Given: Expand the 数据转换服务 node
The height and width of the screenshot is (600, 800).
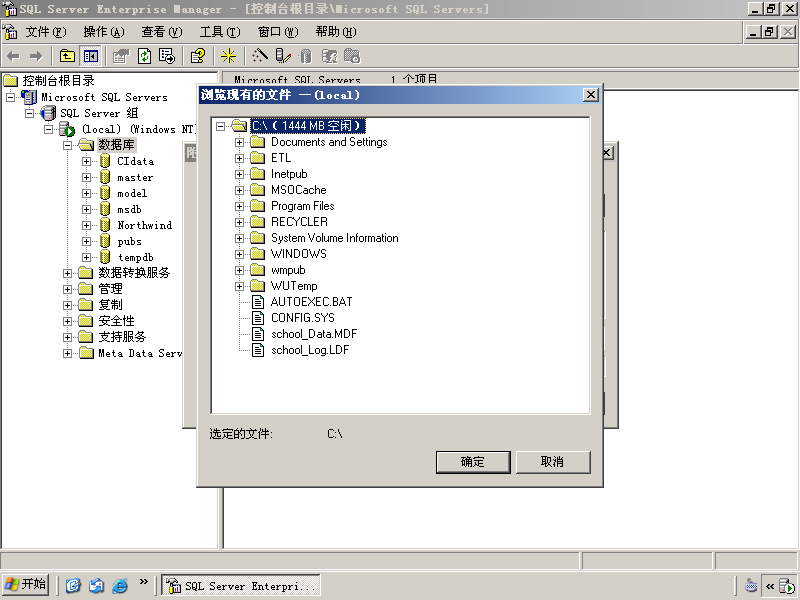Looking at the screenshot, I should point(67,273).
